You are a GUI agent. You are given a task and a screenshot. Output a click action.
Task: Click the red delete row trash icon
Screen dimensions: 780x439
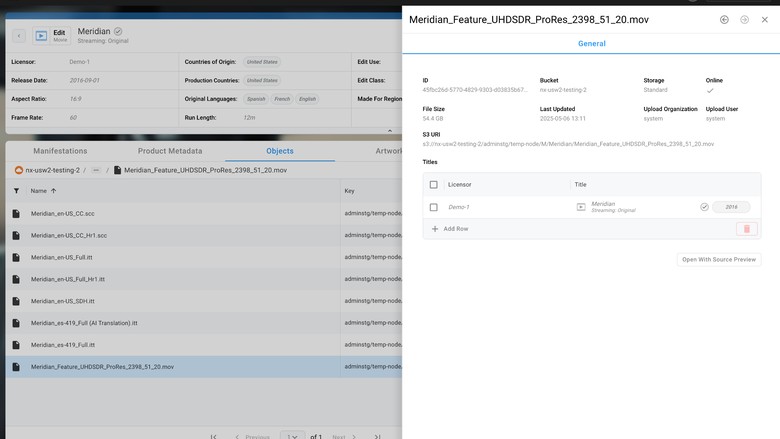[x=747, y=229]
